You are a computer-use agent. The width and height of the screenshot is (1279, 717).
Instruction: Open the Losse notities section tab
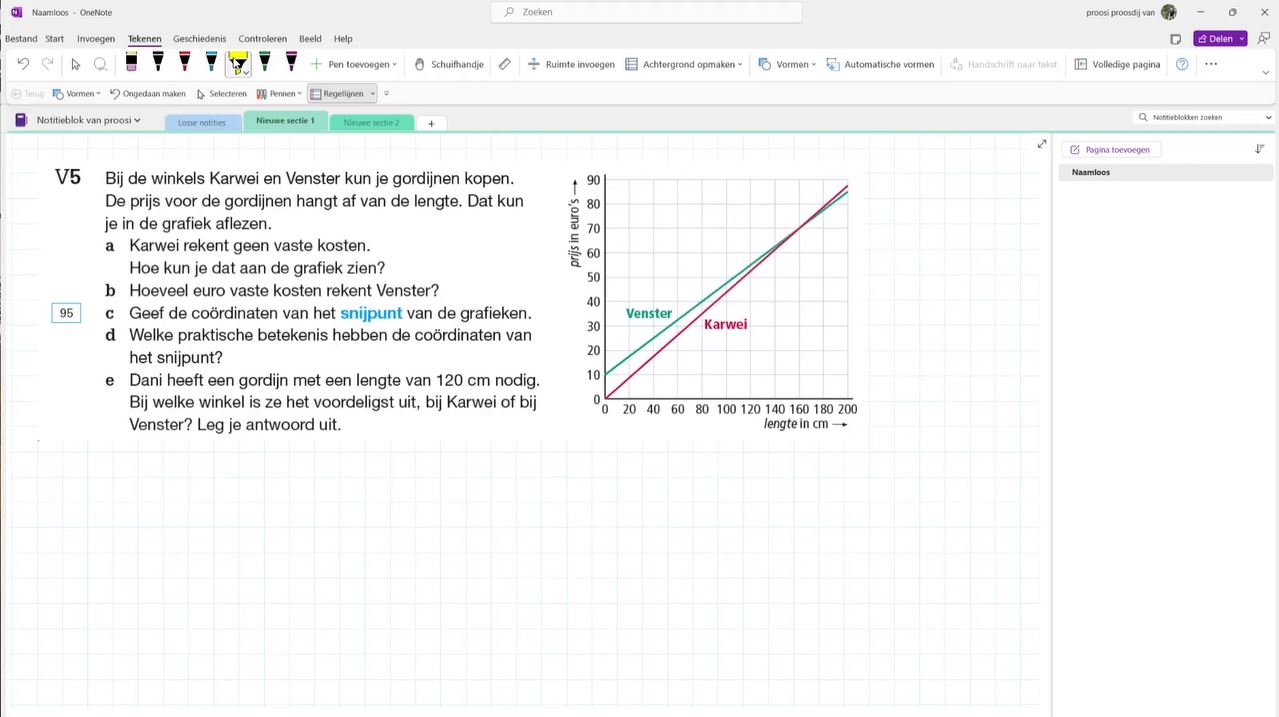pos(202,123)
